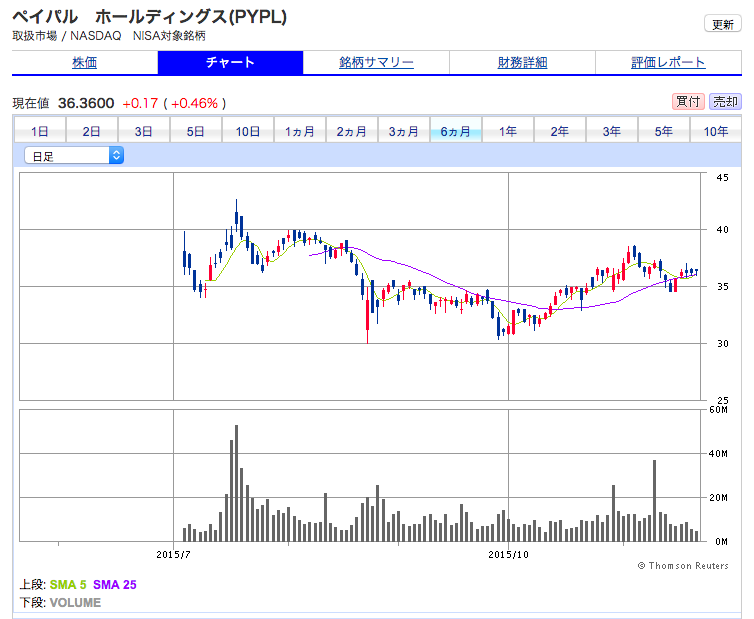Set chart period to 1ヵ月
This screenshot has width=754, height=619.
(300, 131)
